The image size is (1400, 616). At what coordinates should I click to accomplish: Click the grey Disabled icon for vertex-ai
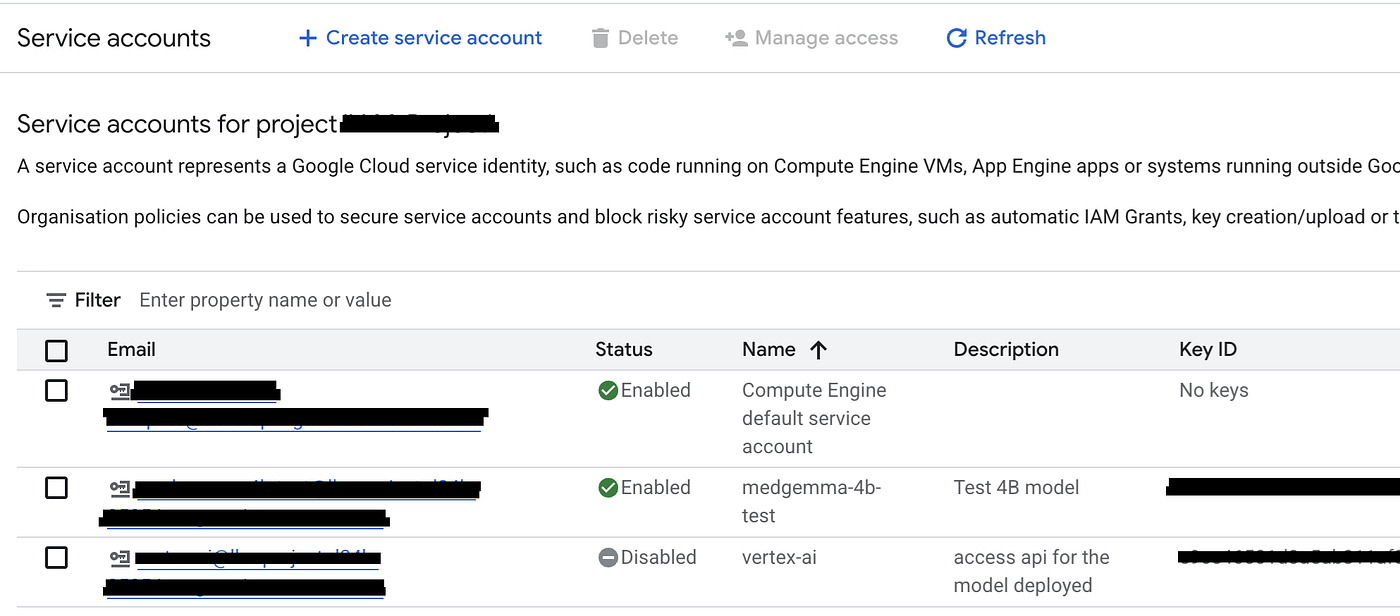click(607, 557)
